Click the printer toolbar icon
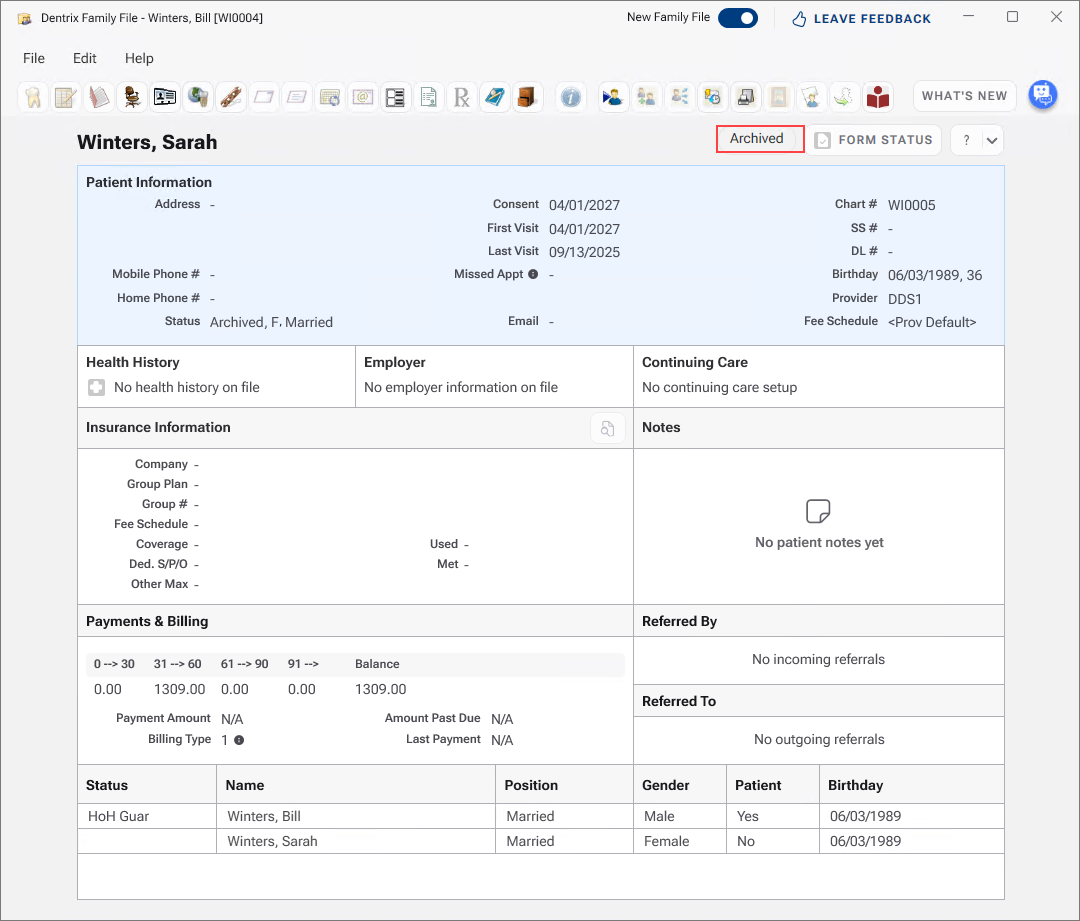The height and width of the screenshot is (921, 1080). tap(745, 97)
